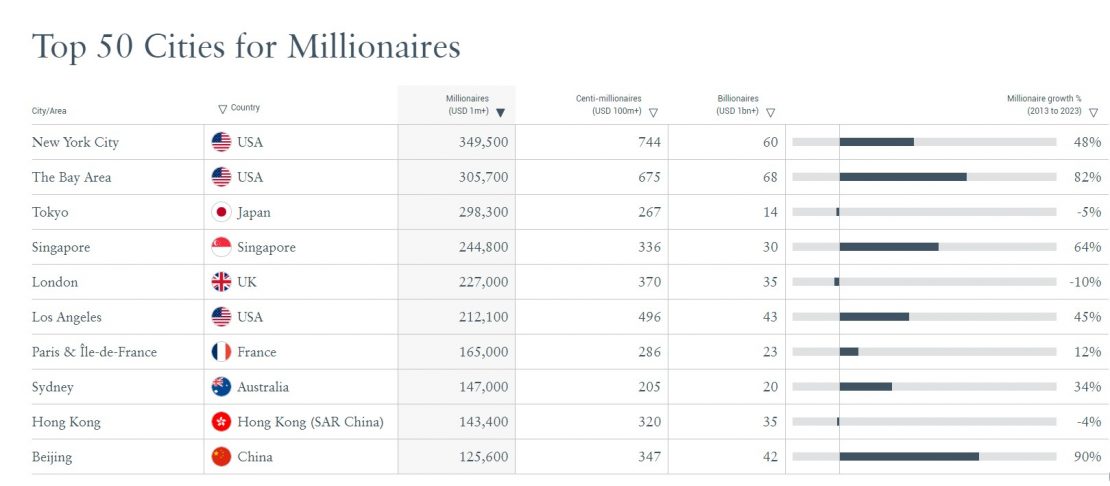Image resolution: width=1110 pixels, height=486 pixels.
Task: Click the Australia flag icon in Sydney row
Action: point(221,387)
